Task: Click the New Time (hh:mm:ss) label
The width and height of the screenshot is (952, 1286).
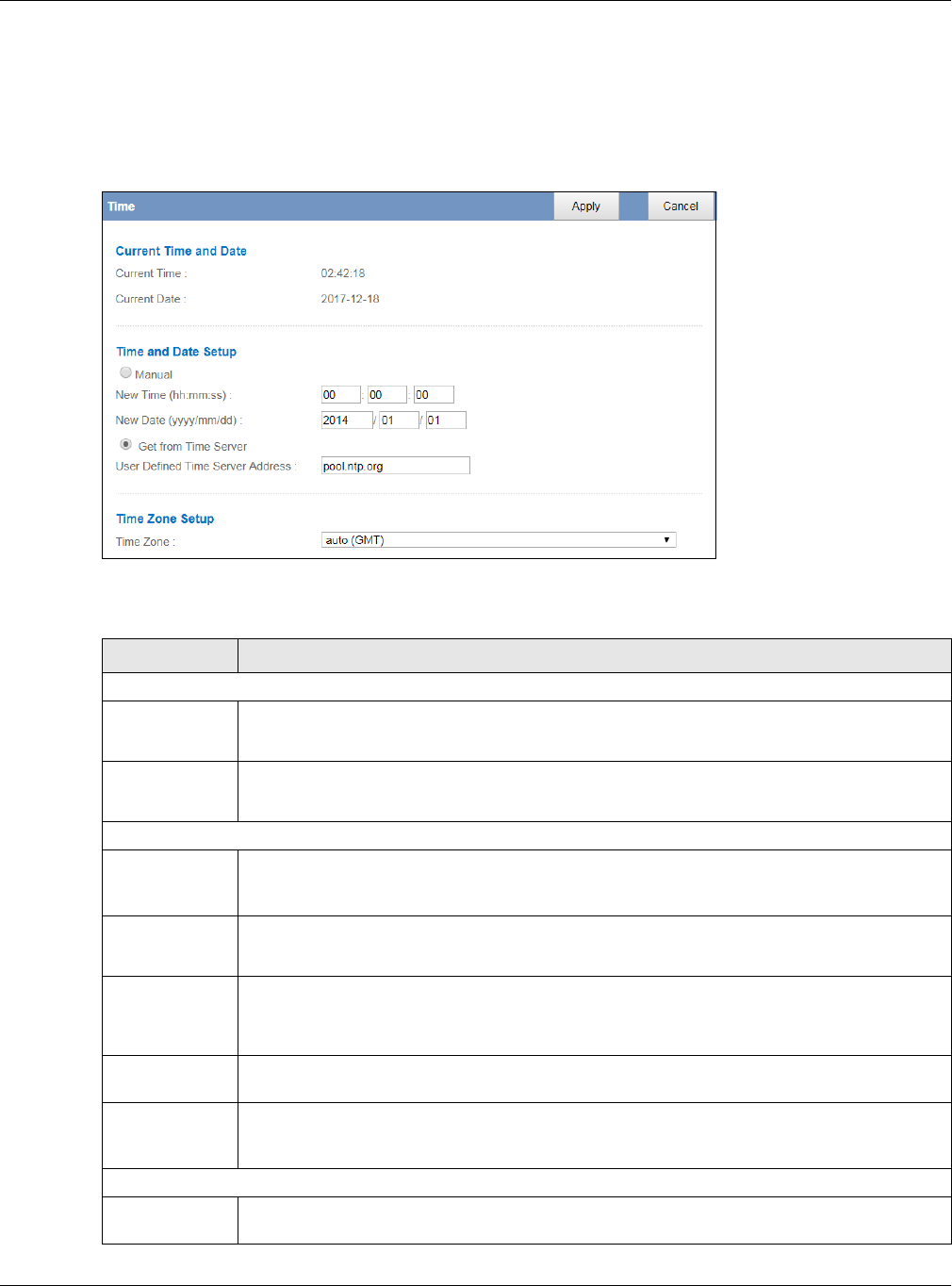Action: click(173, 395)
